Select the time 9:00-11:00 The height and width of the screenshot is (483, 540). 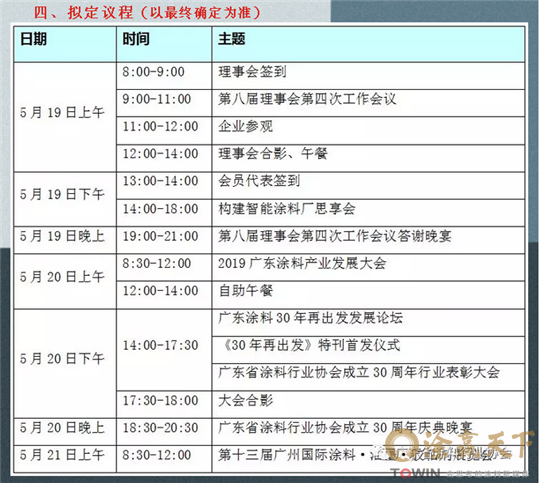[x=157, y=99]
